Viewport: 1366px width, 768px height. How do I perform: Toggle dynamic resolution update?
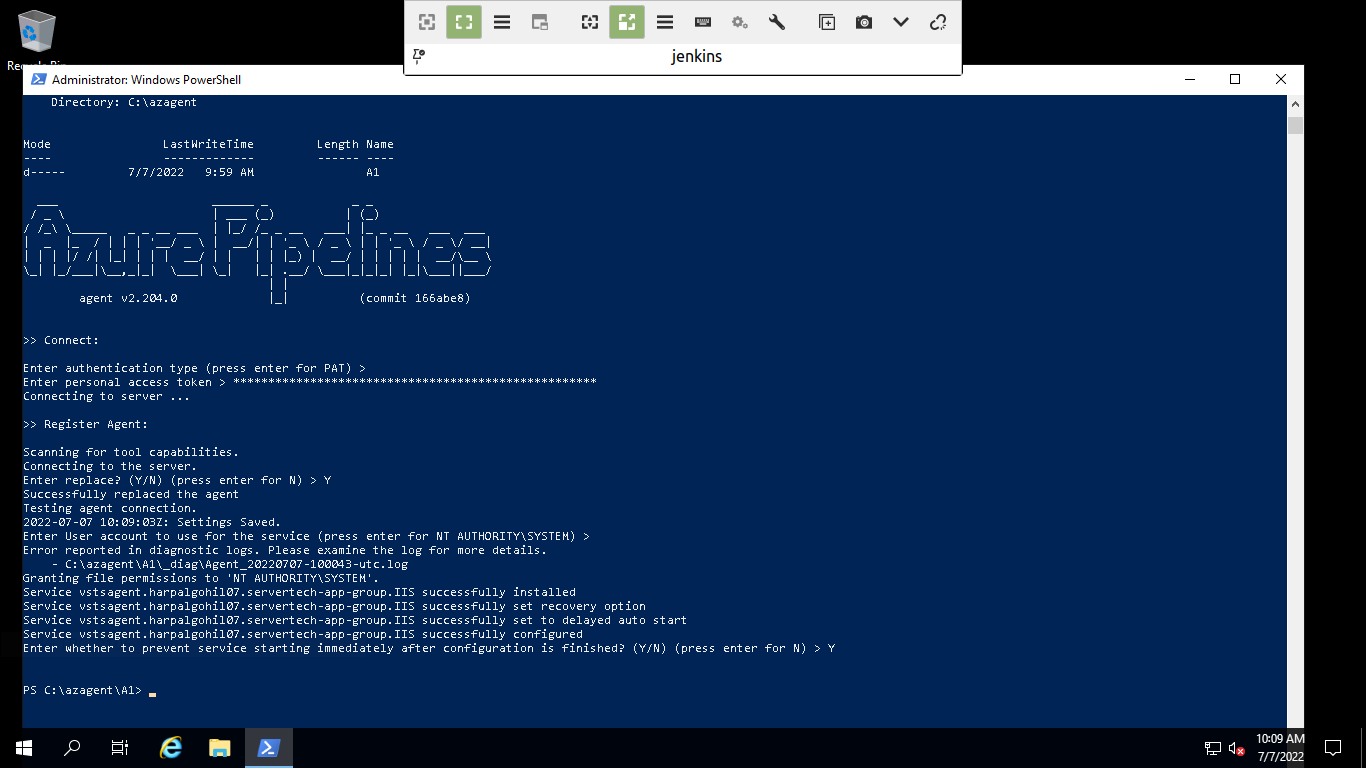click(x=590, y=22)
